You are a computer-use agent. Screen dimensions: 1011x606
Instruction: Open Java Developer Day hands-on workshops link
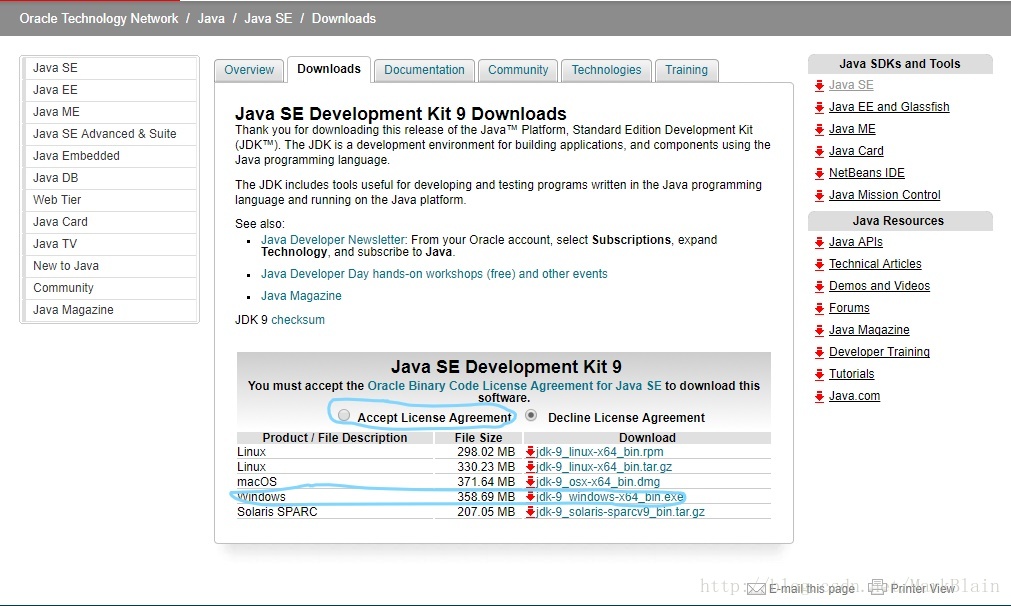coord(434,274)
